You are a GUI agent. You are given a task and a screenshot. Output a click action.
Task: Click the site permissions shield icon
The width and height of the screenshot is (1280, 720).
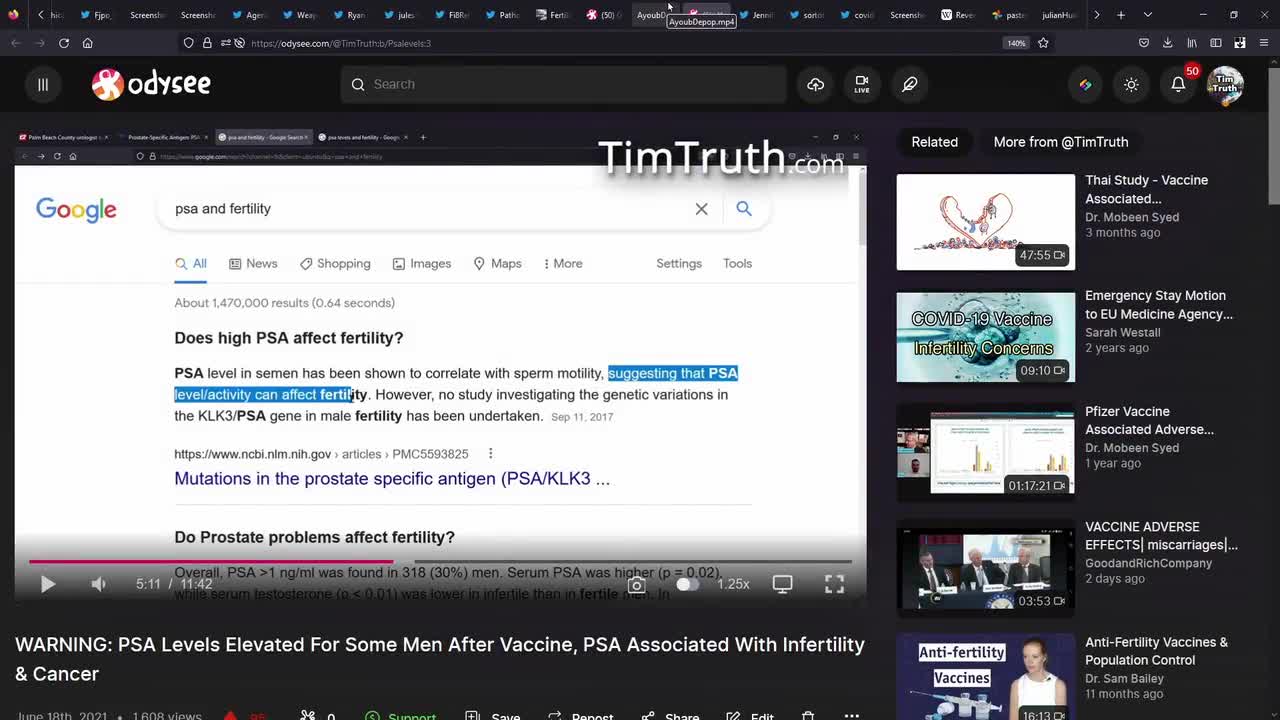pos(188,43)
